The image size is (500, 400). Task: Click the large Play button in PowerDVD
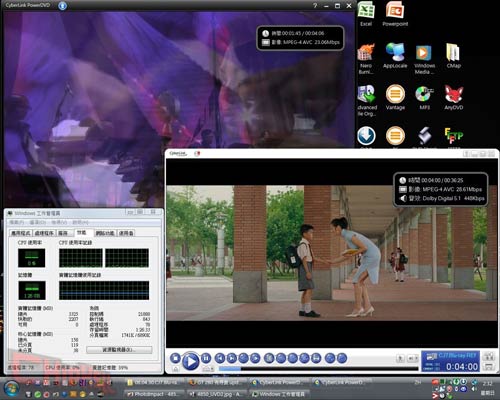(191, 361)
